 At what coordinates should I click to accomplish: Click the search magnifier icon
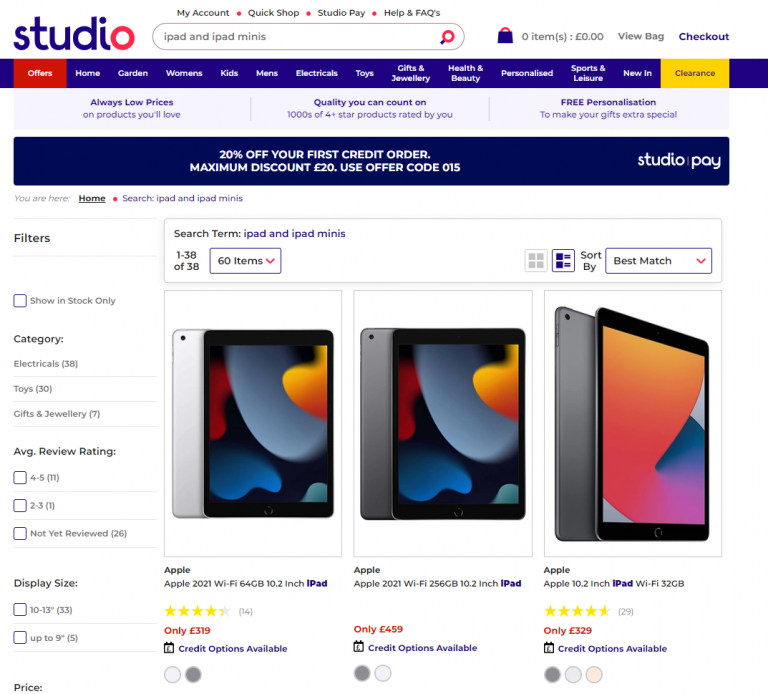click(447, 37)
